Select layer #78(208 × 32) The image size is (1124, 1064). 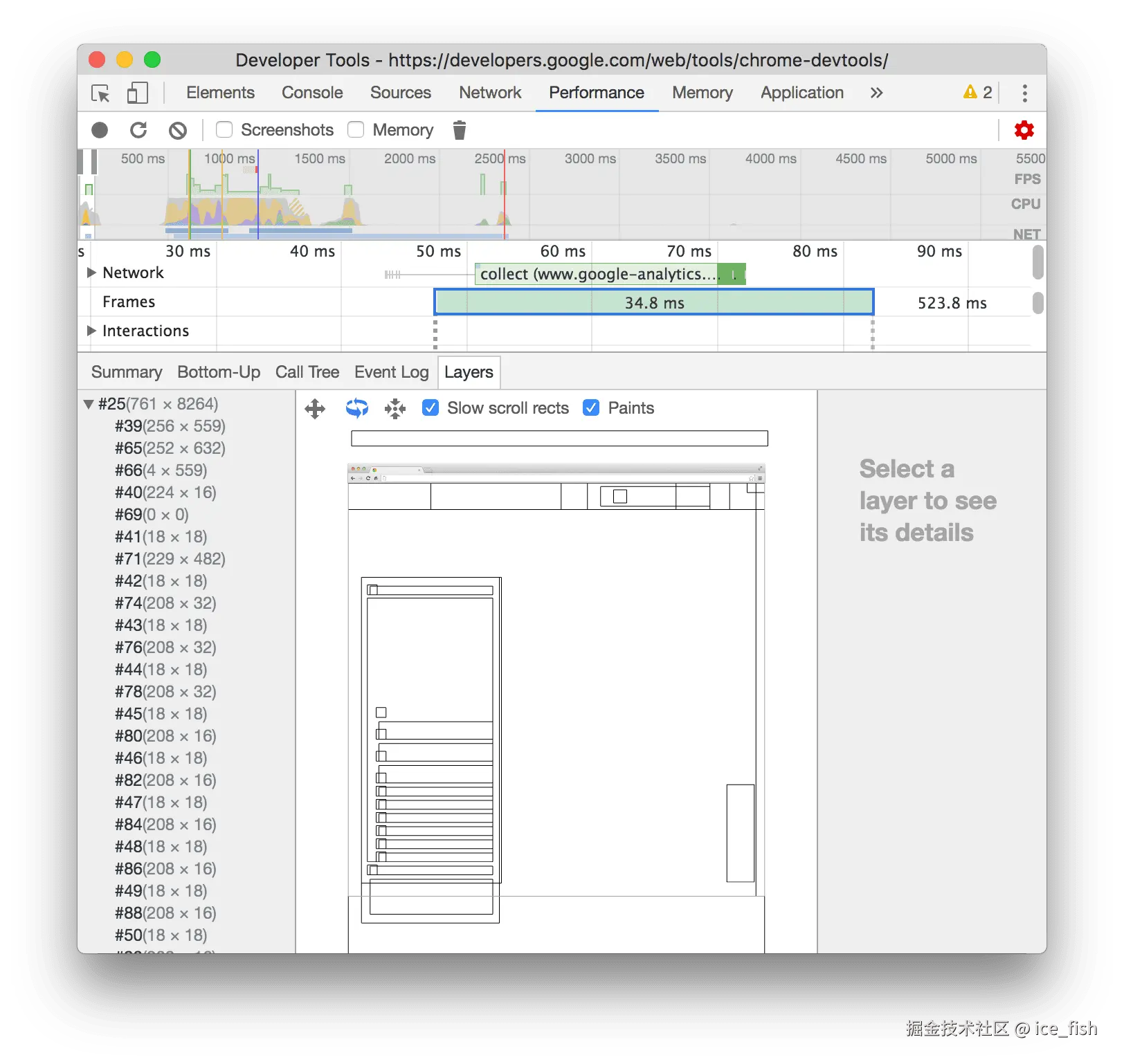tap(165, 692)
